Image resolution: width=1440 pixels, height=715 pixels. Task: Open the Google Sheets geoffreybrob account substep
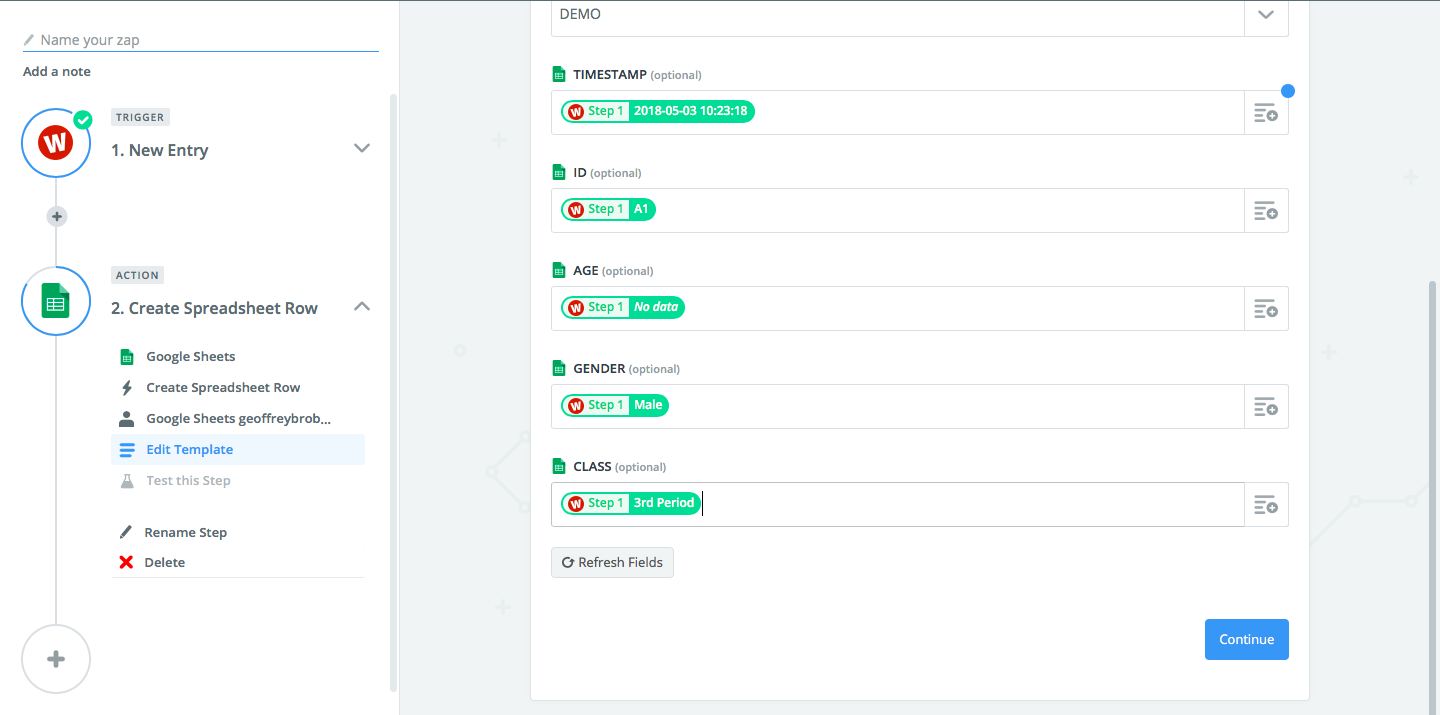click(238, 418)
